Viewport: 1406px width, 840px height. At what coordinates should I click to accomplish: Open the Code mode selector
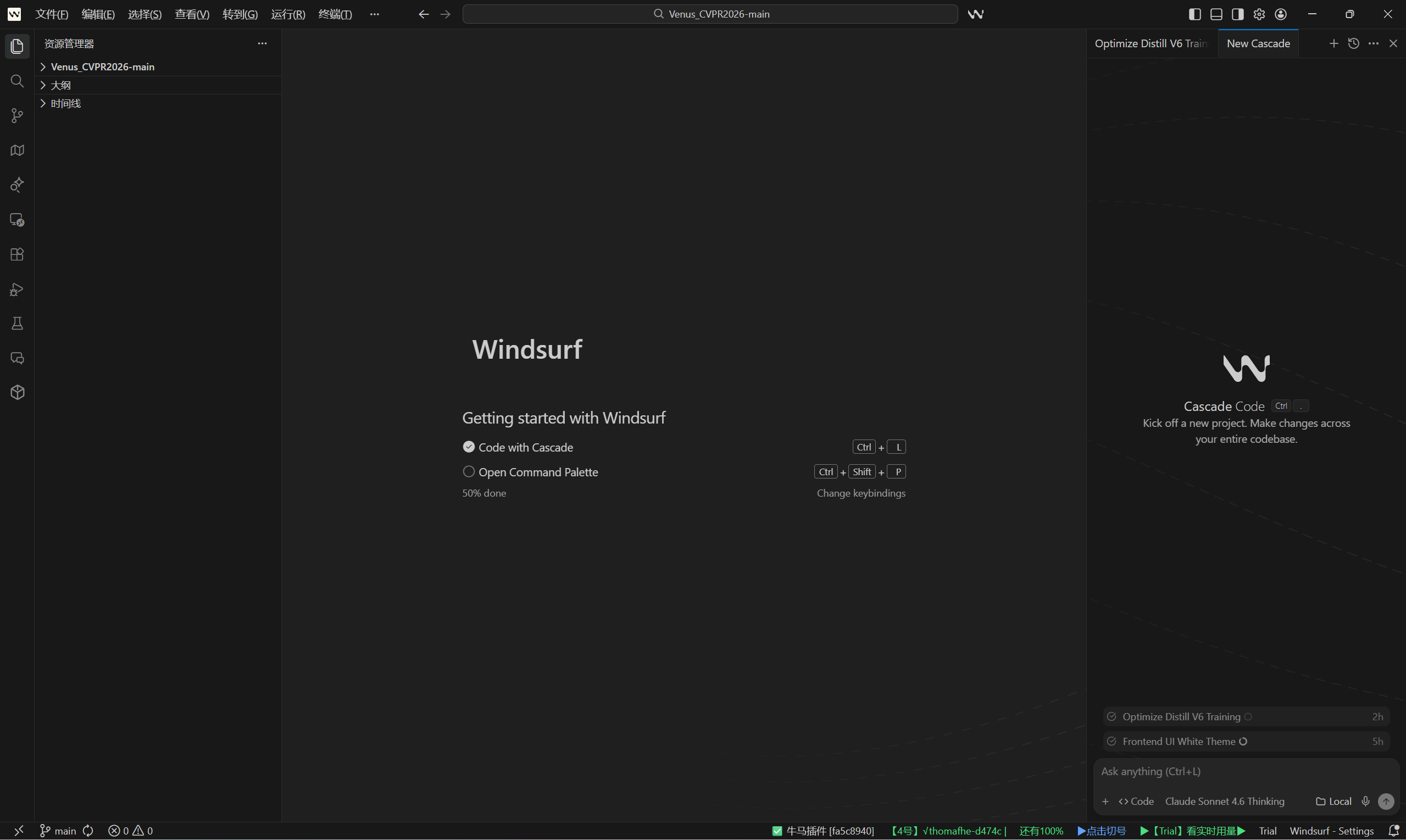tap(1136, 802)
